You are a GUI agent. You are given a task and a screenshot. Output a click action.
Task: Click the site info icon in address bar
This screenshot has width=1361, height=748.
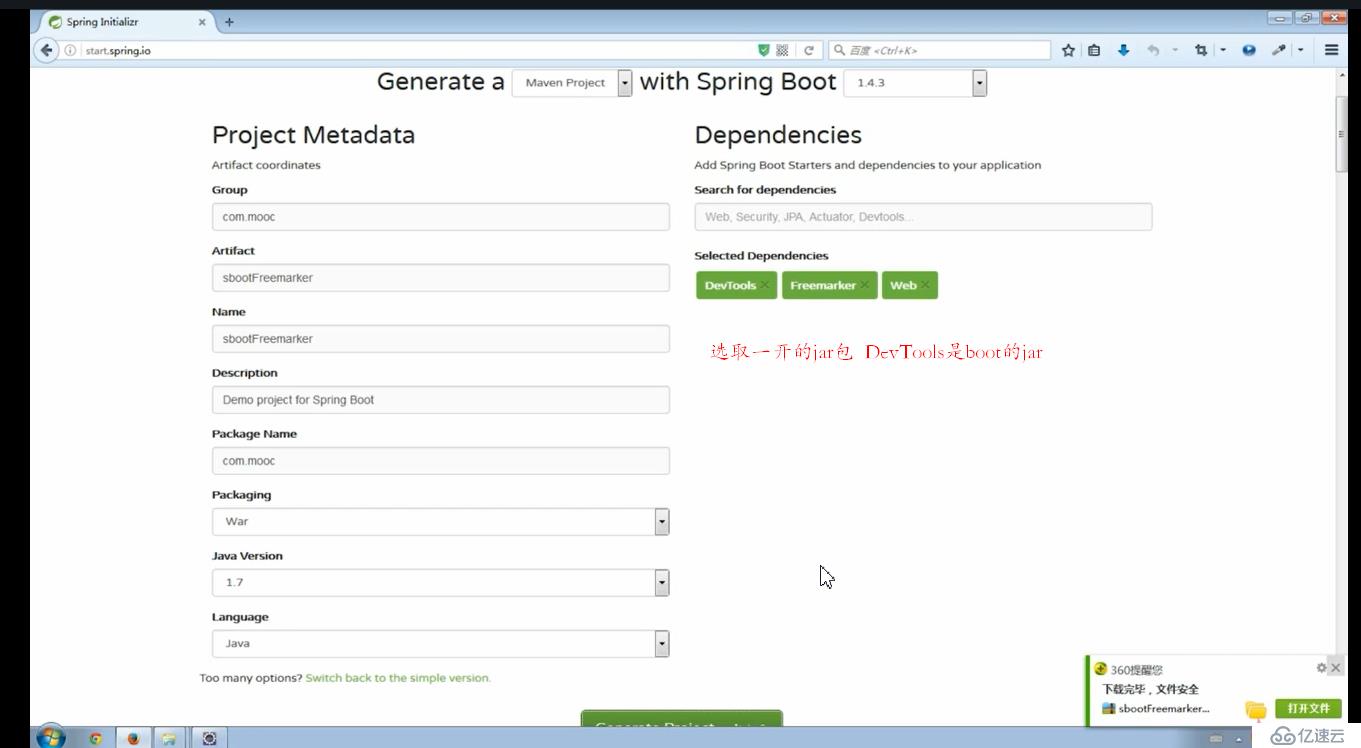(70, 50)
